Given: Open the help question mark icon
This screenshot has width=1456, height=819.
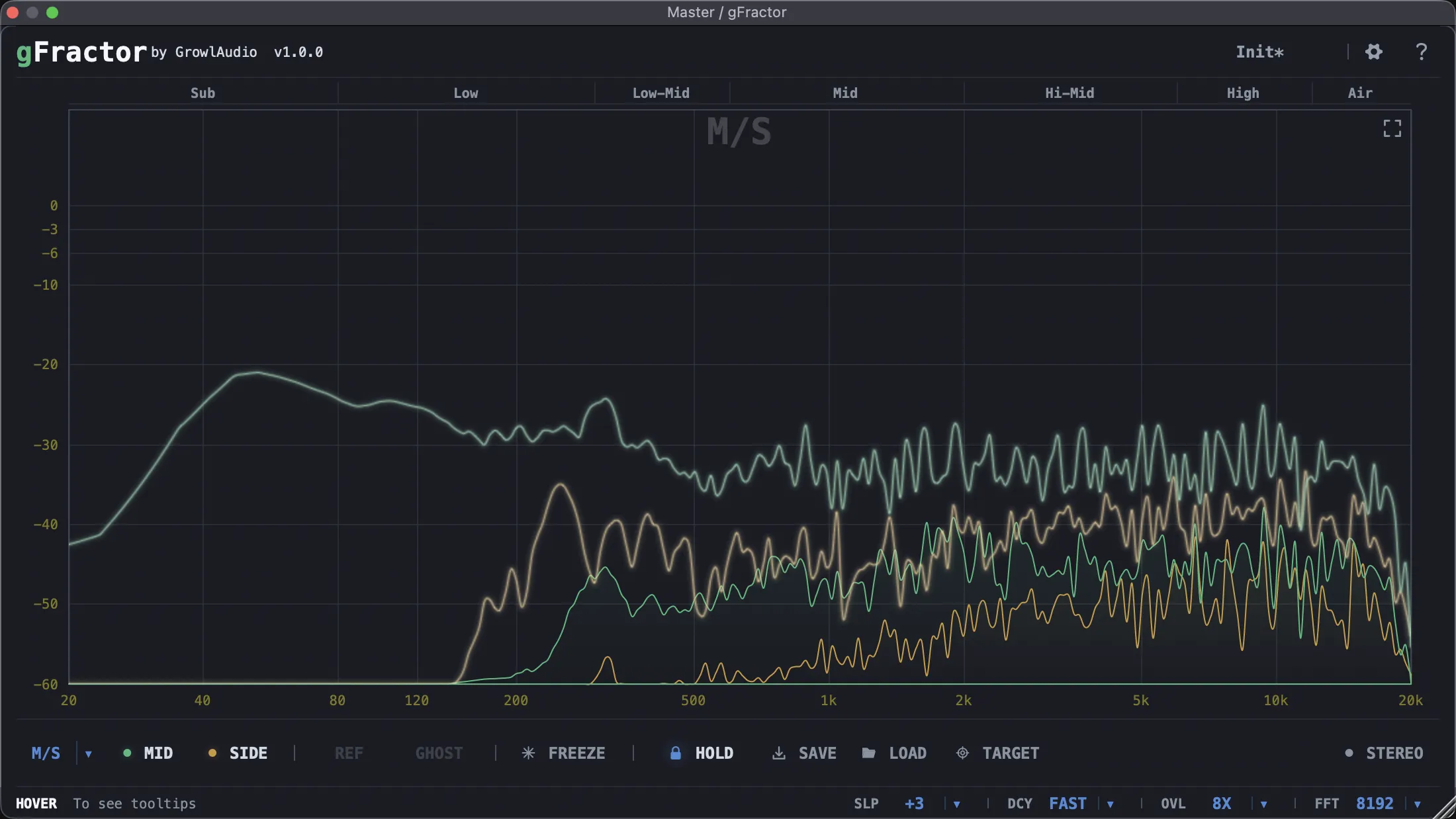Looking at the screenshot, I should click(1421, 52).
